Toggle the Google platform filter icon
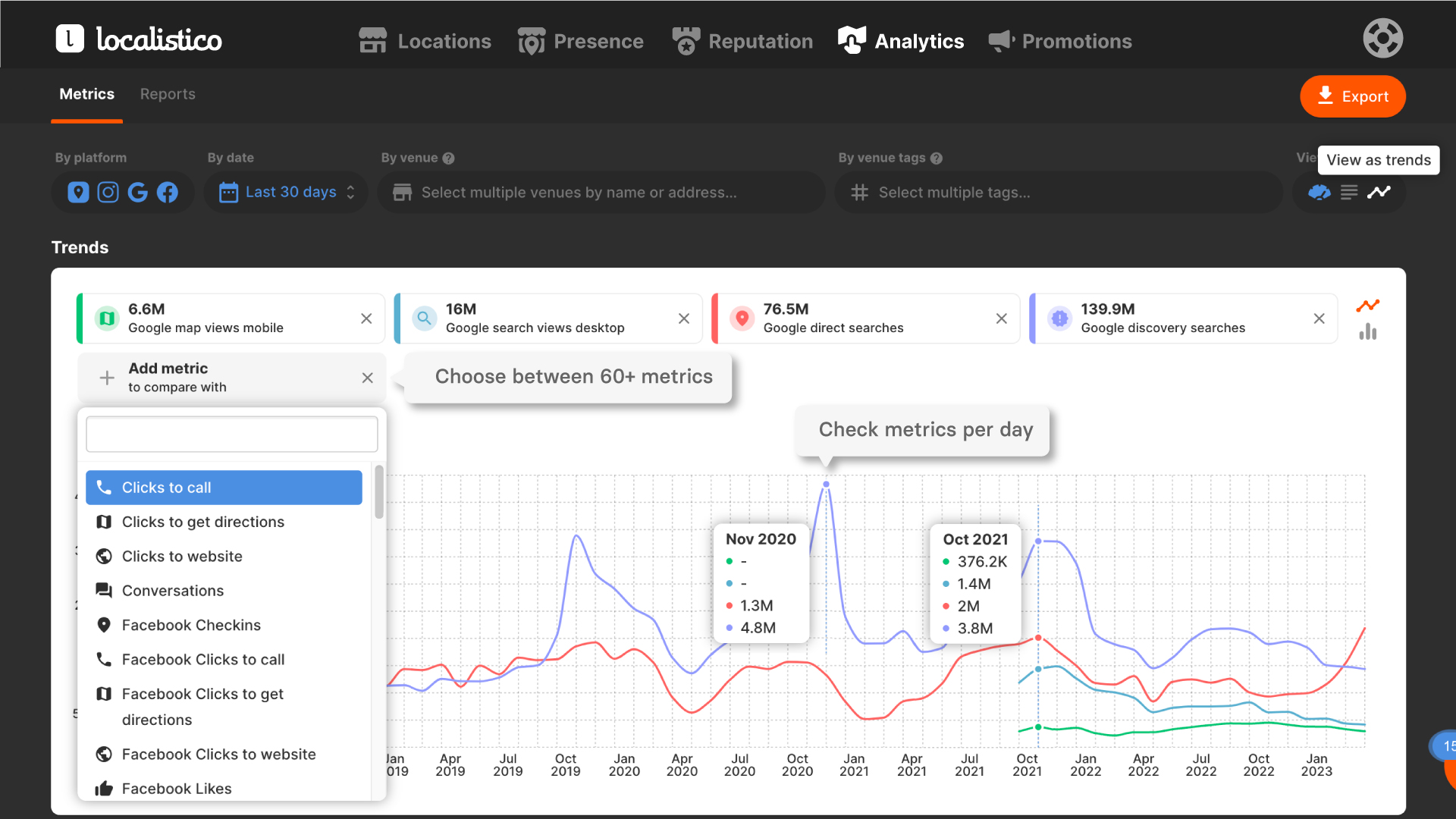The image size is (1456, 819). click(138, 193)
